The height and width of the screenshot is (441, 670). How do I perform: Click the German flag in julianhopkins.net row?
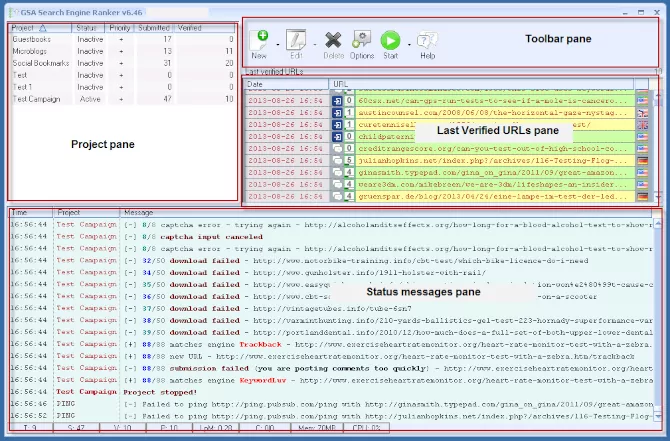tap(642, 161)
